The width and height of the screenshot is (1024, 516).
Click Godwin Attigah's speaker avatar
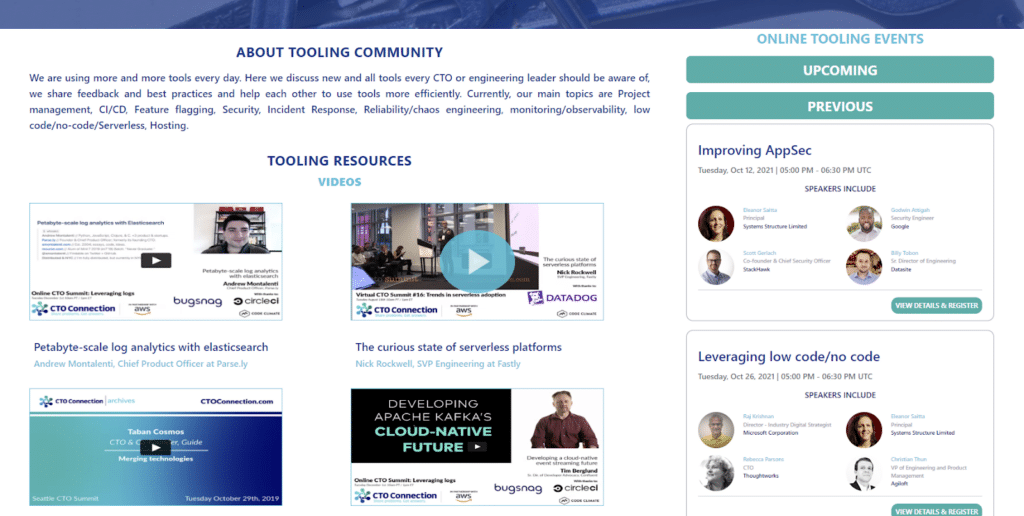click(864, 223)
